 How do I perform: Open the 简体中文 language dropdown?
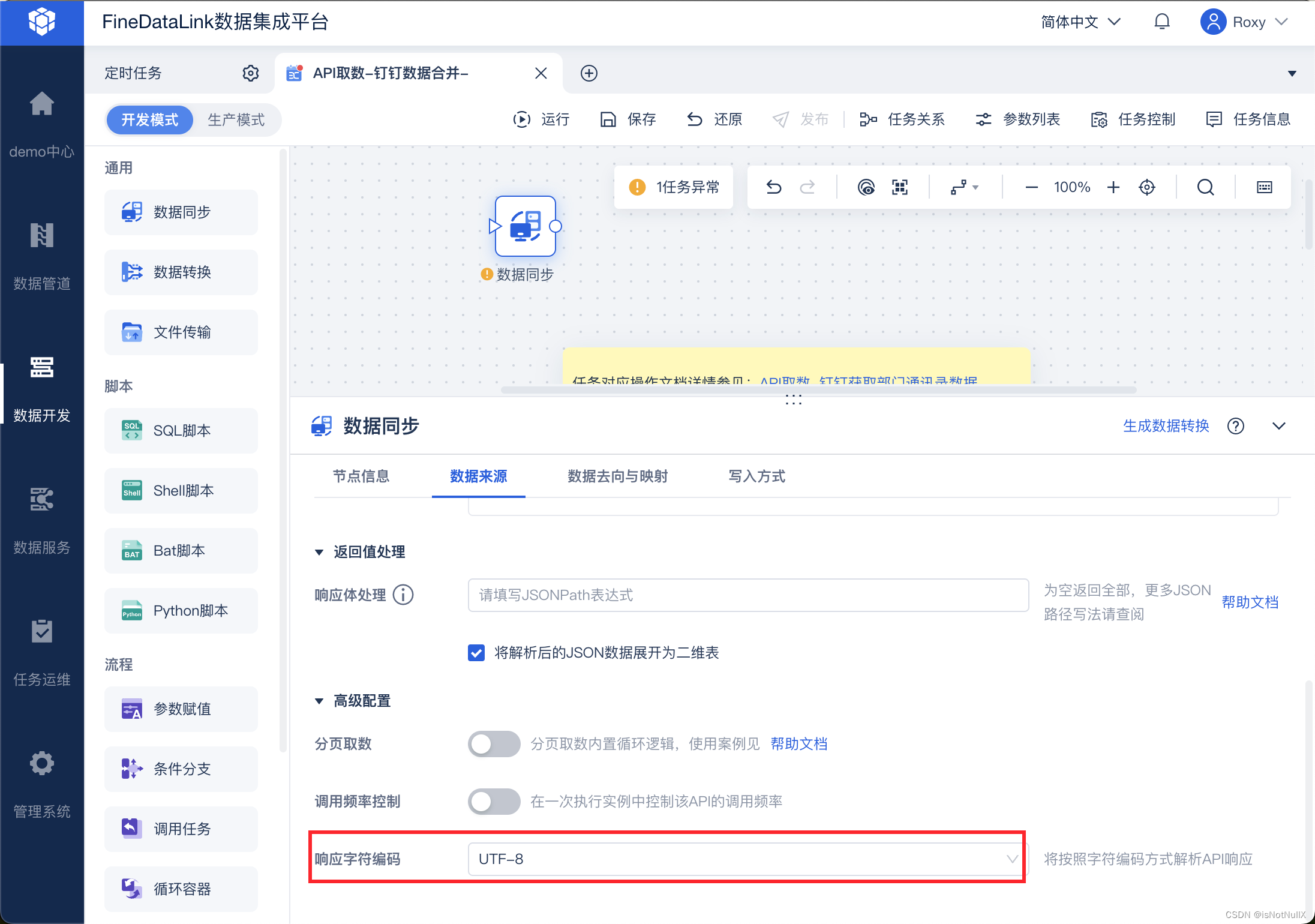pyautogui.click(x=1080, y=22)
